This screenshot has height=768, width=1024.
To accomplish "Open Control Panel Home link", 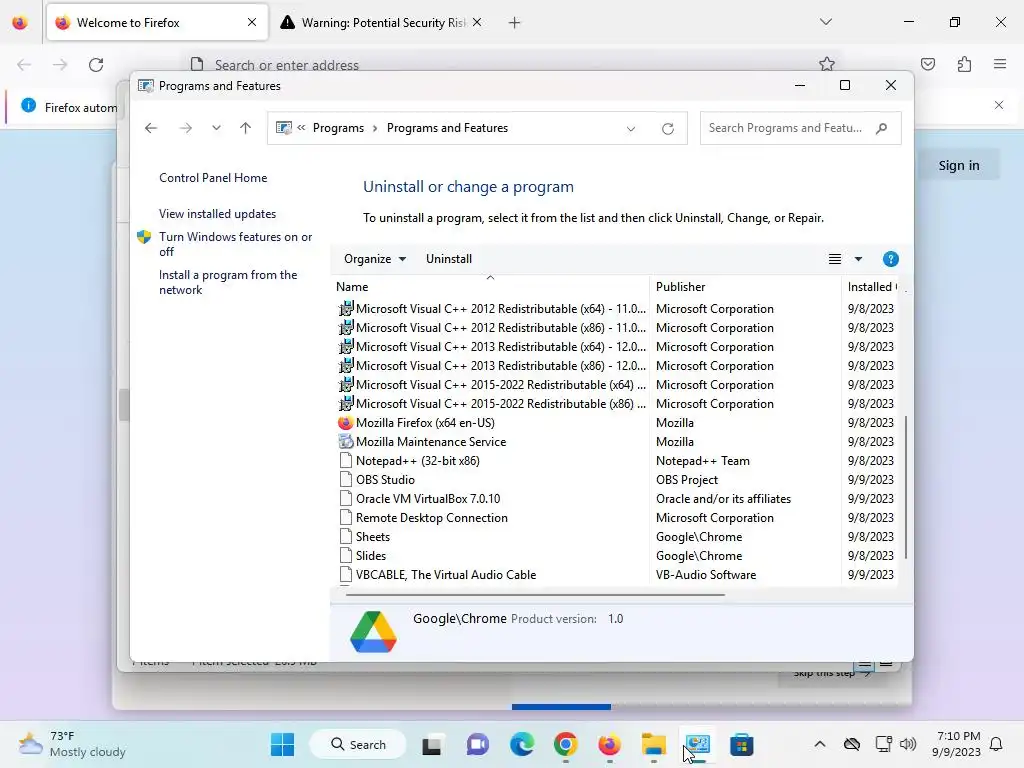I will (x=213, y=178).
